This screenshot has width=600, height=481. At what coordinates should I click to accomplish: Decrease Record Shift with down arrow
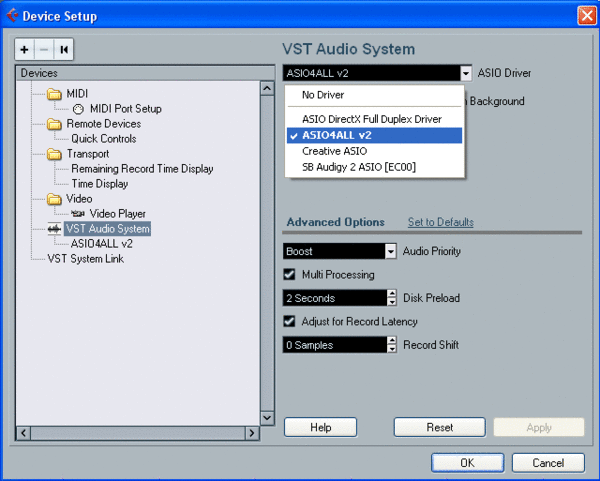pos(392,349)
